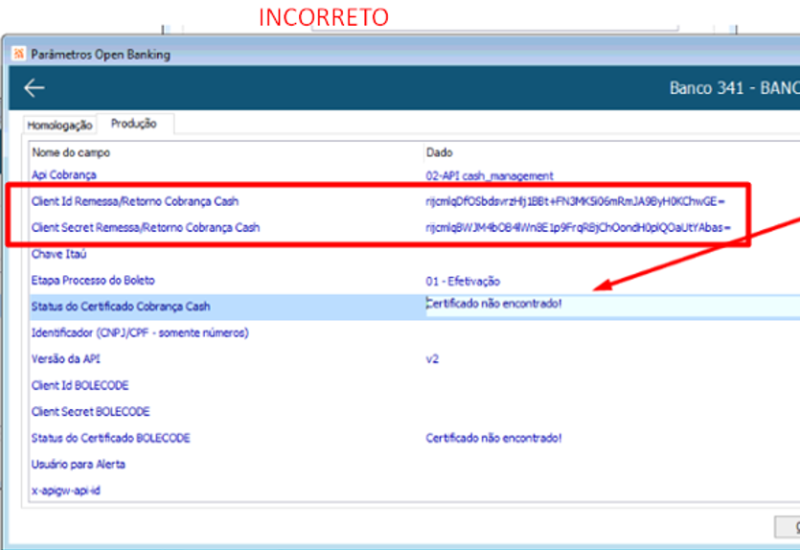Edit the '02-API cash_management' value
The width and height of the screenshot is (800, 550).
point(489,176)
